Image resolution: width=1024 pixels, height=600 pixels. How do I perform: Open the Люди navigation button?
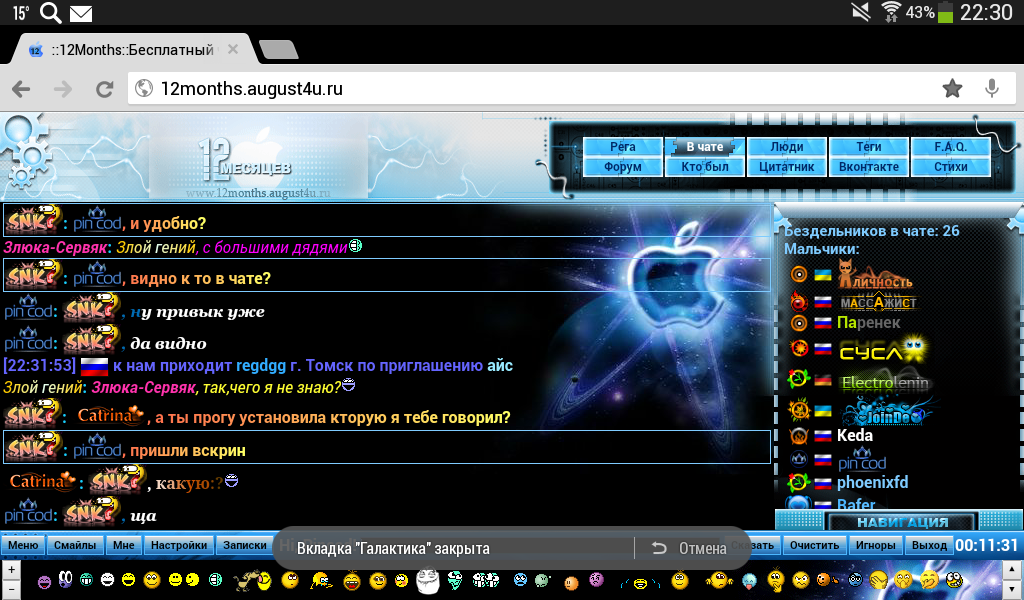click(786, 147)
